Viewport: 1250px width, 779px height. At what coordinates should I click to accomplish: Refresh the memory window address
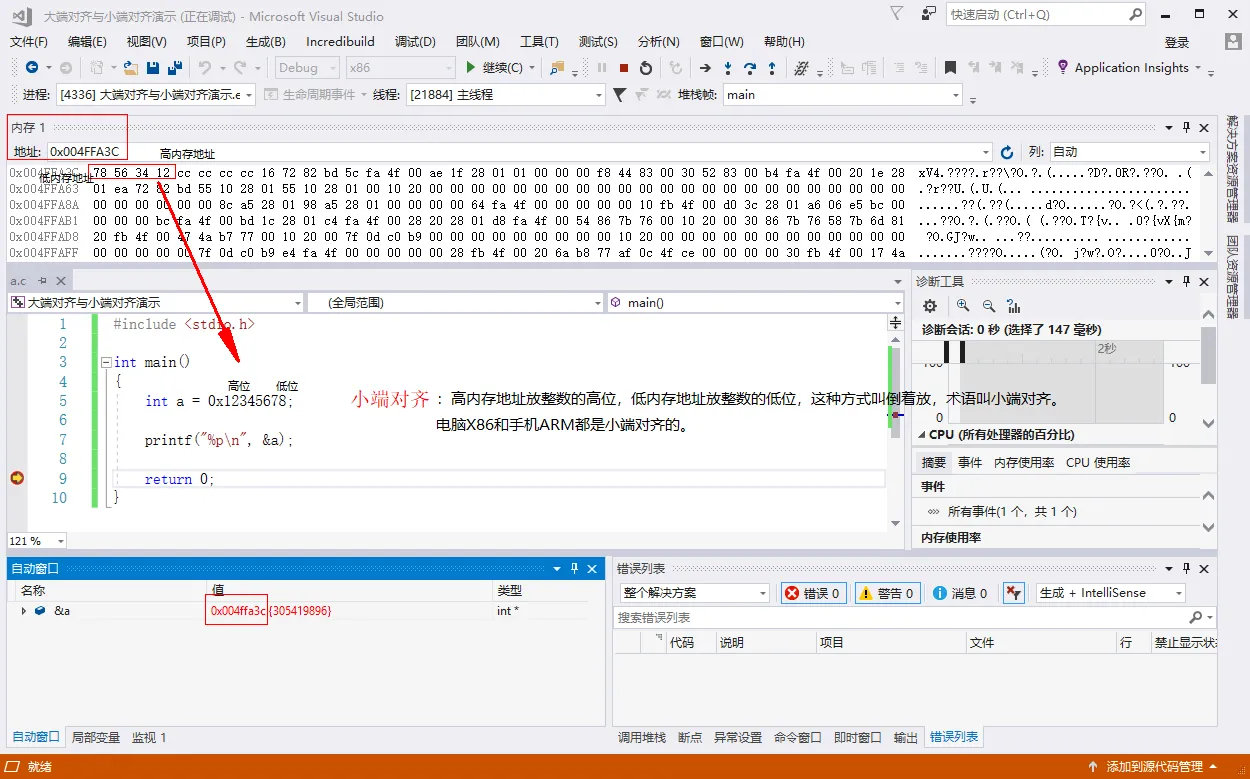pyautogui.click(x=1007, y=152)
